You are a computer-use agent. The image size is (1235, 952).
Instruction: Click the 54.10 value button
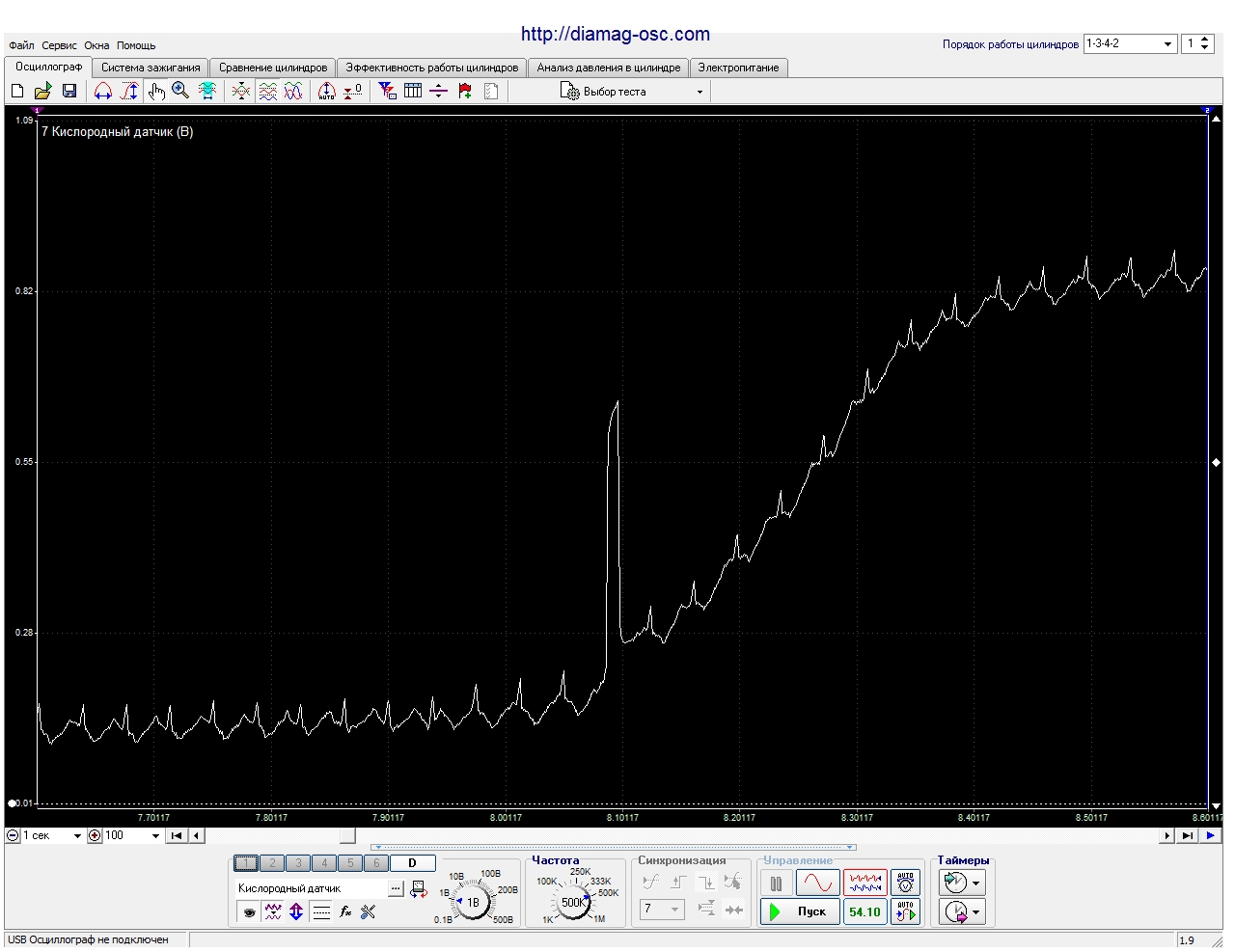[864, 911]
